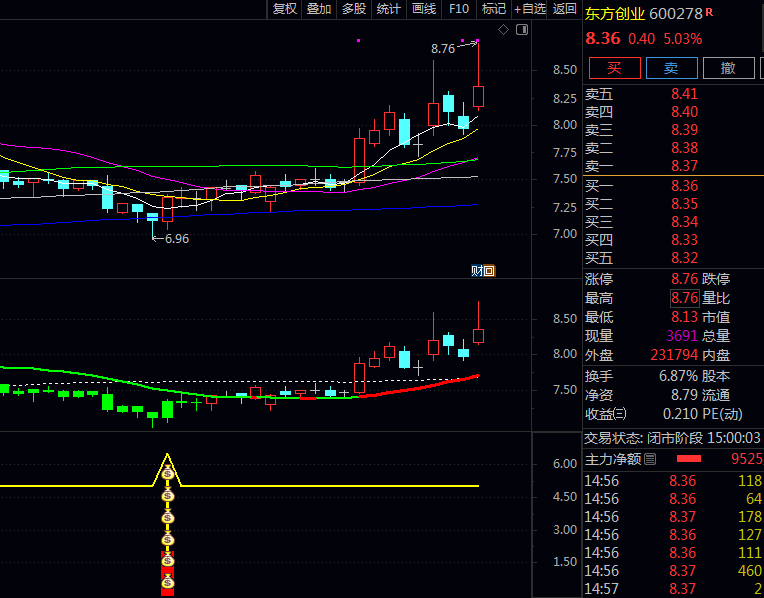Screen dimensions: 764x598
Task: Click the 标记 mark button
Action: [494, 9]
